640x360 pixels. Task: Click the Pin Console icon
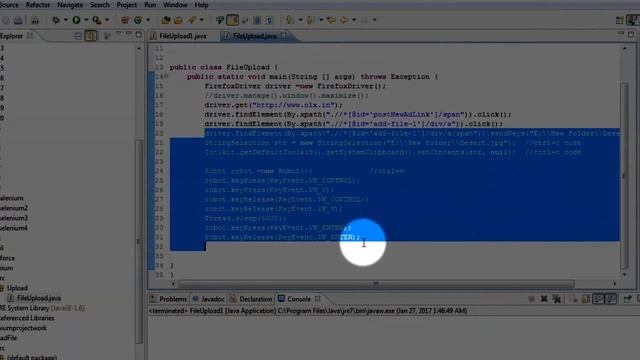[x=627, y=299]
